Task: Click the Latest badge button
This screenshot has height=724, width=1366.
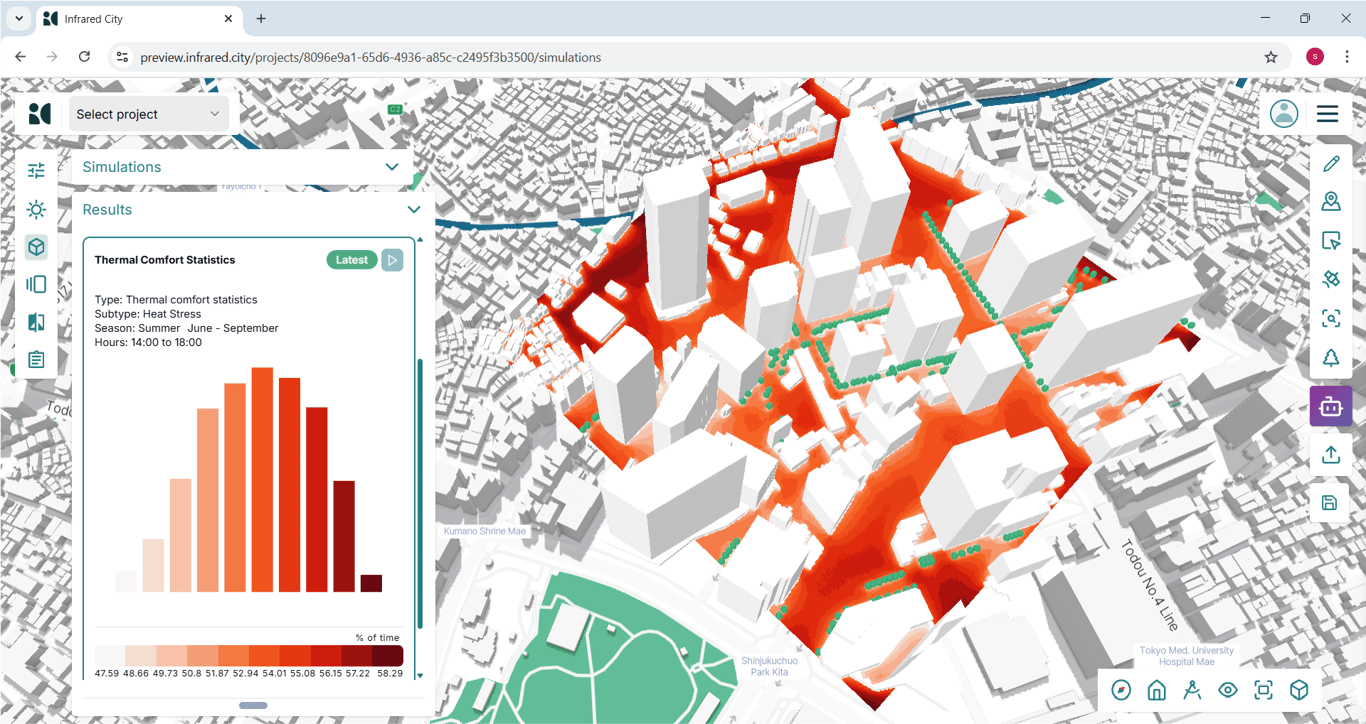Action: (352, 260)
